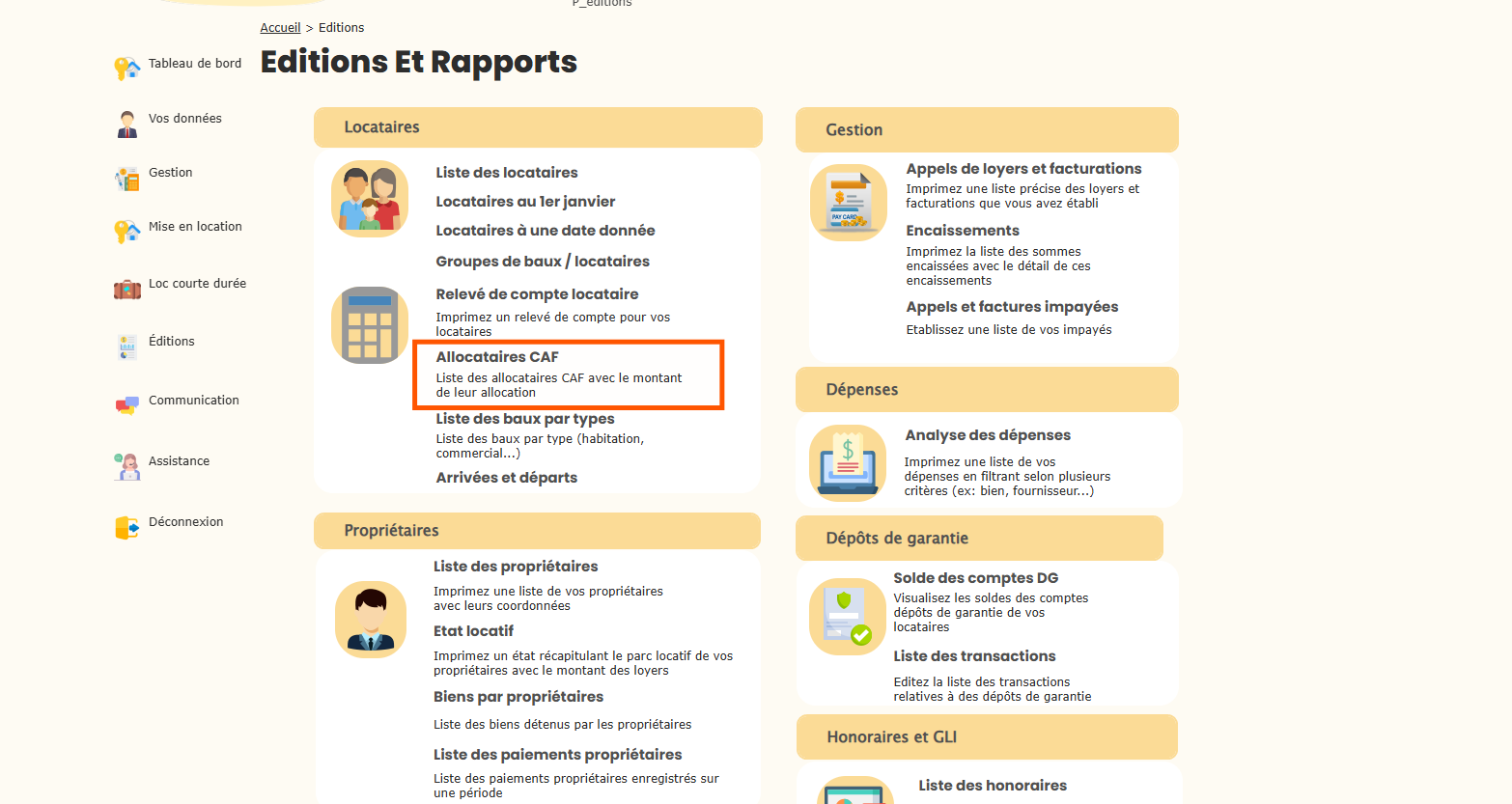Click the shield document icon for Dépôts de garantie

click(847, 617)
